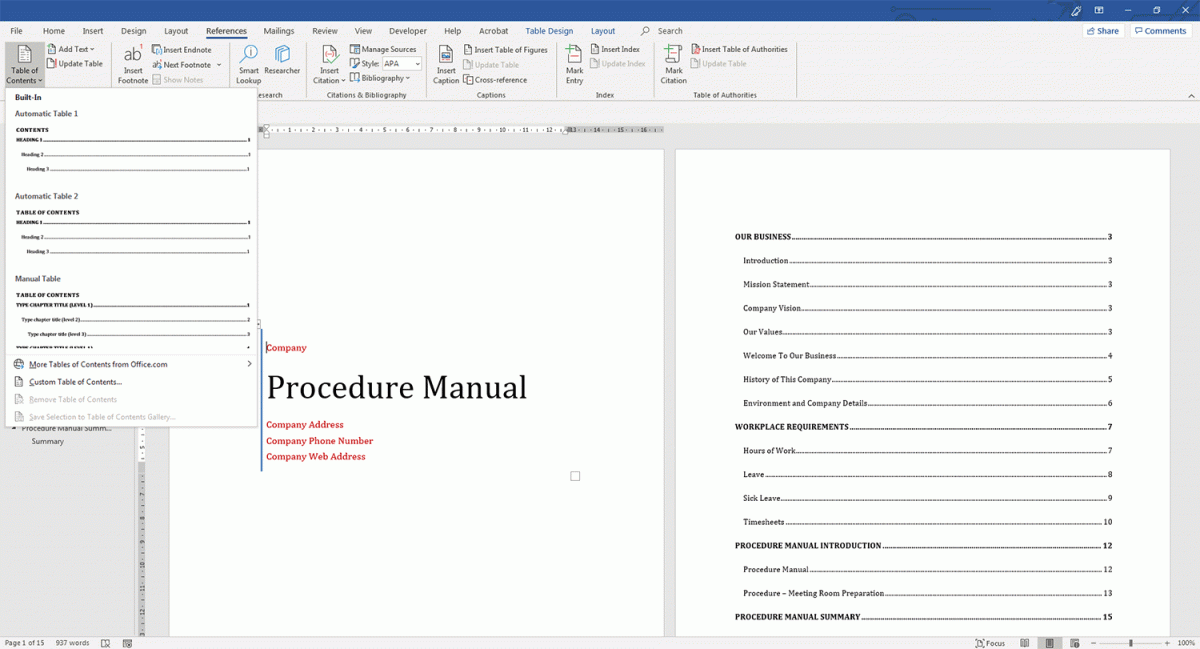Open the Table Design contextual tab

pos(549,31)
